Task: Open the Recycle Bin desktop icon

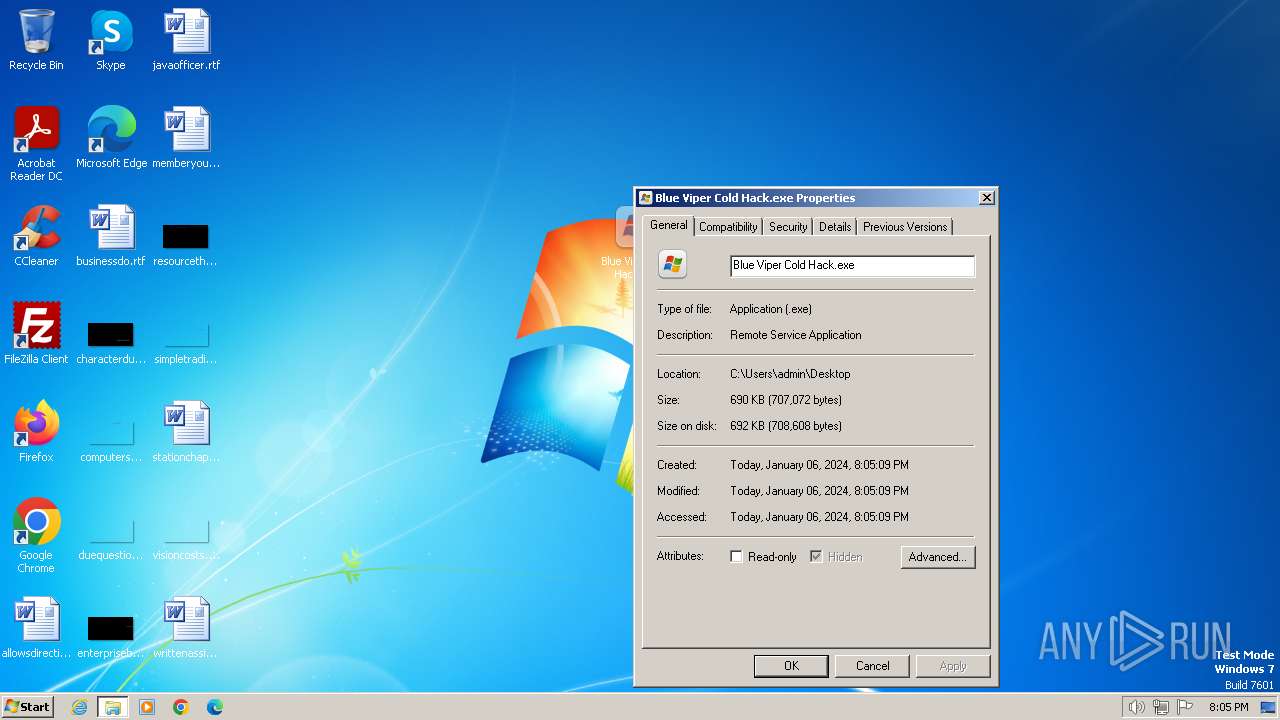Action: [x=36, y=40]
